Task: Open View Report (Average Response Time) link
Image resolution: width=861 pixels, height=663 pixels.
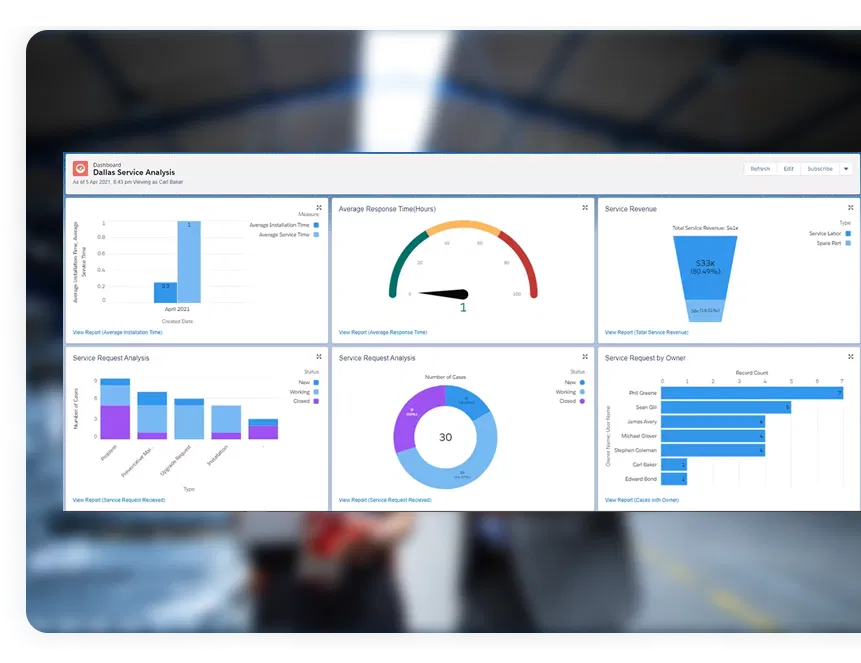Action: click(x=383, y=332)
